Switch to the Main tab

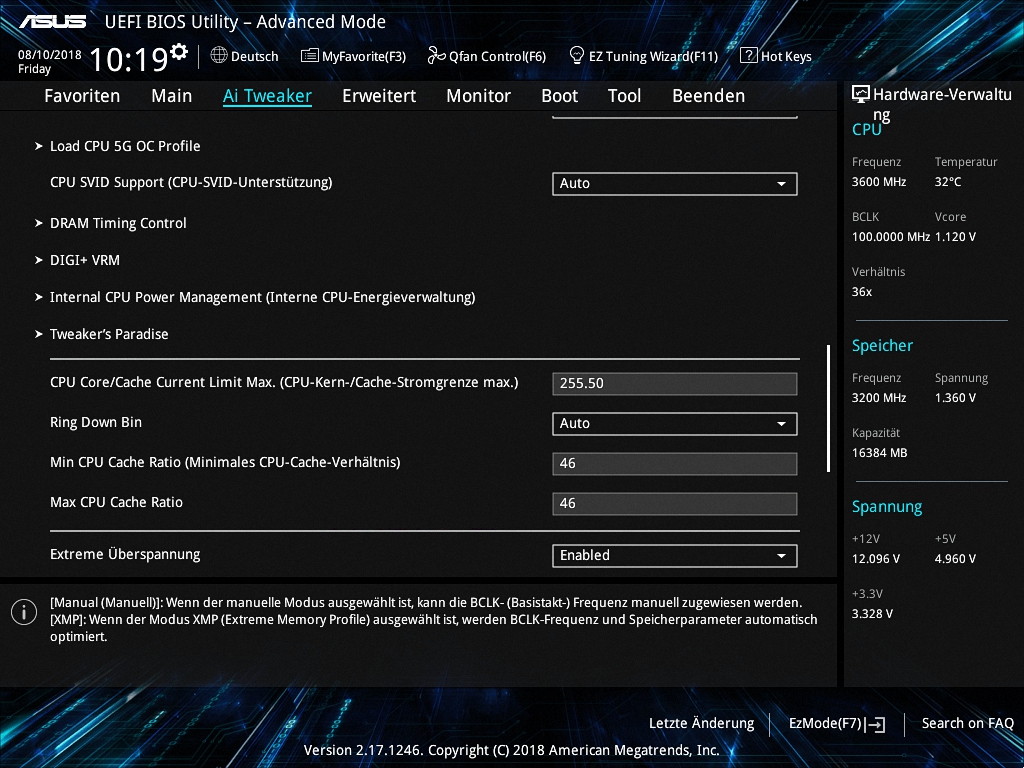172,96
